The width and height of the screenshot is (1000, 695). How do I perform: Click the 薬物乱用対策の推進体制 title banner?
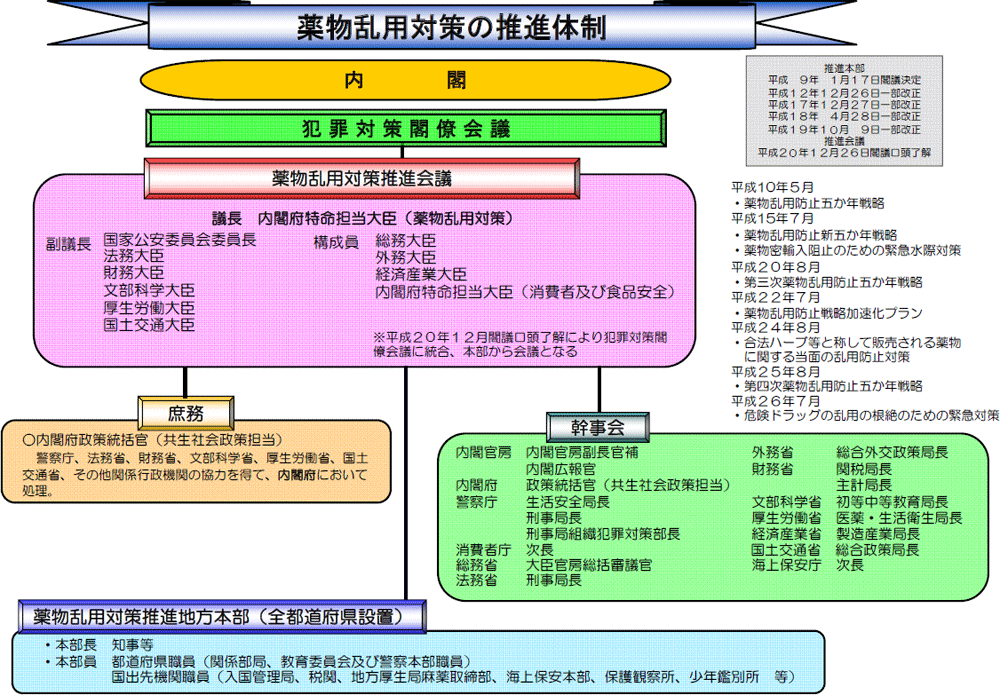[x=451, y=27]
